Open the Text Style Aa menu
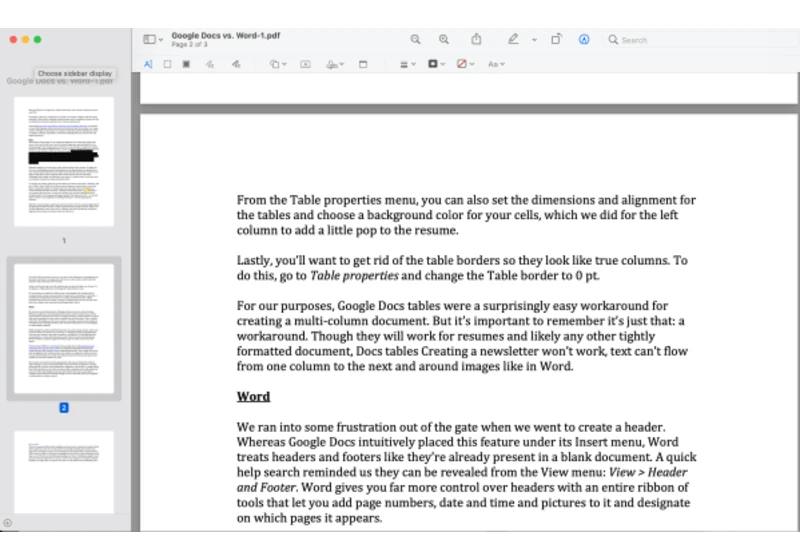800x560 pixels. click(496, 64)
